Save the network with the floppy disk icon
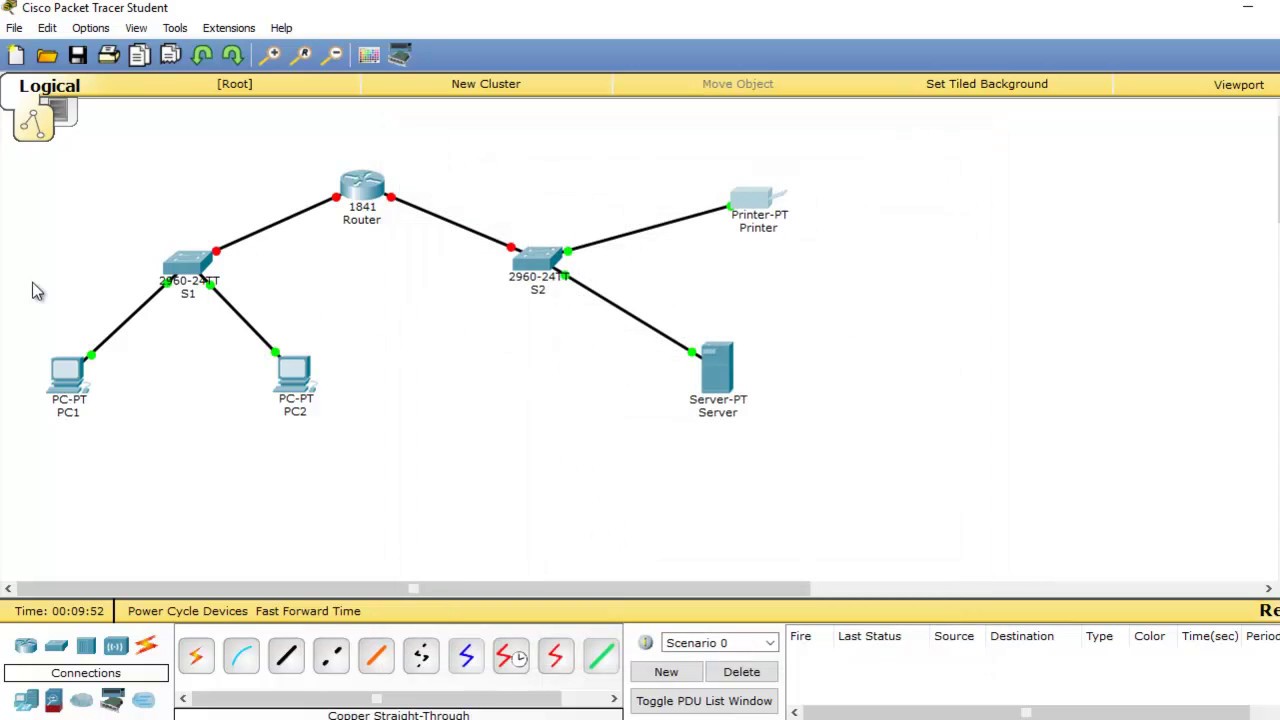Screen dimensions: 1280x720 click(x=78, y=55)
